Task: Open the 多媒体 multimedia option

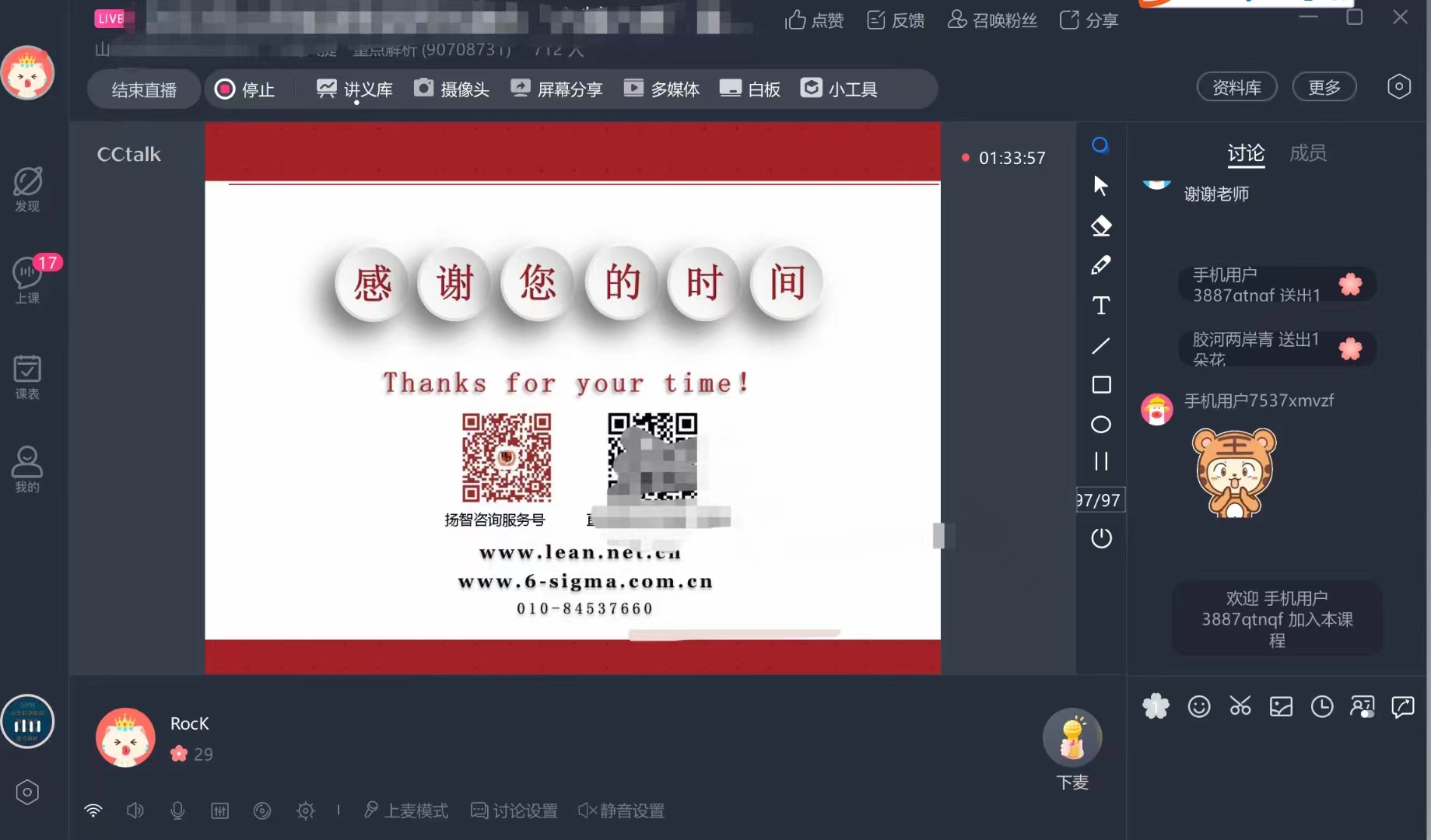Action: (661, 89)
